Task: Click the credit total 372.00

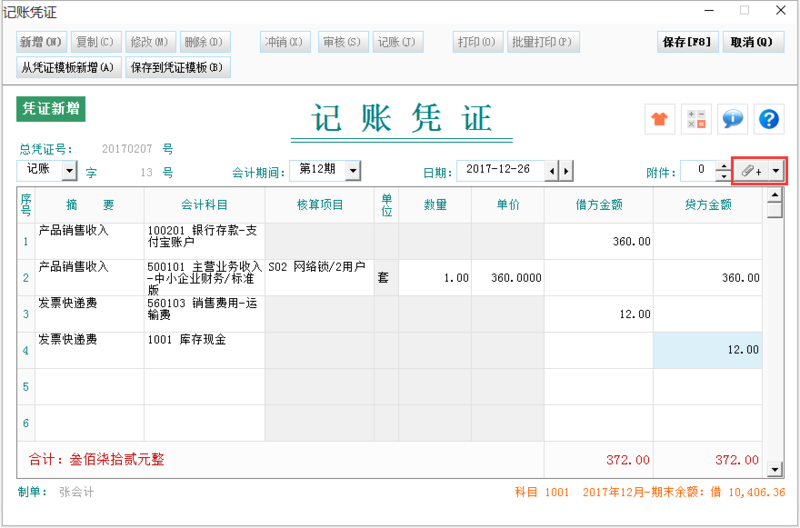Action: pyautogui.click(x=737, y=460)
